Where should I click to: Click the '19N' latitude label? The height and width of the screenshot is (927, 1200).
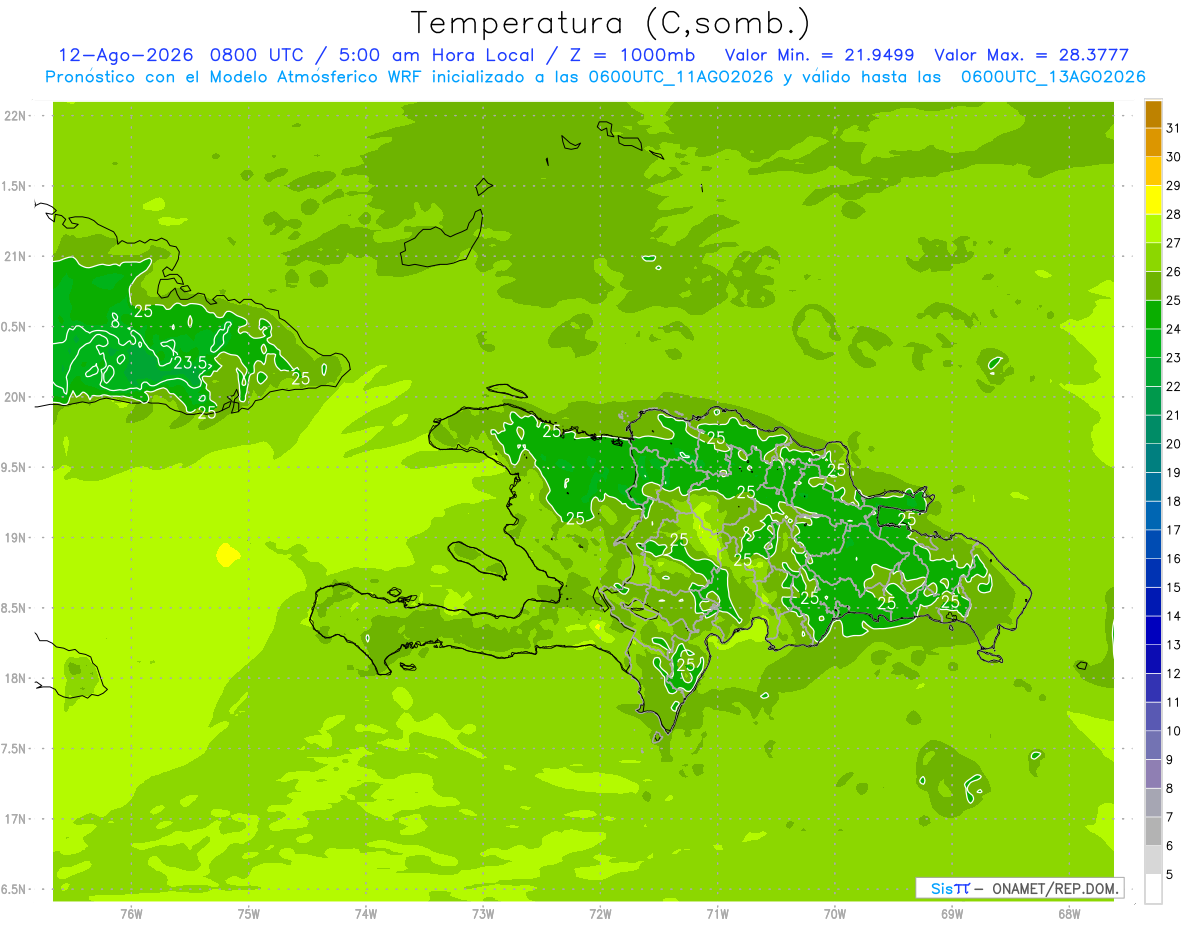point(16,538)
